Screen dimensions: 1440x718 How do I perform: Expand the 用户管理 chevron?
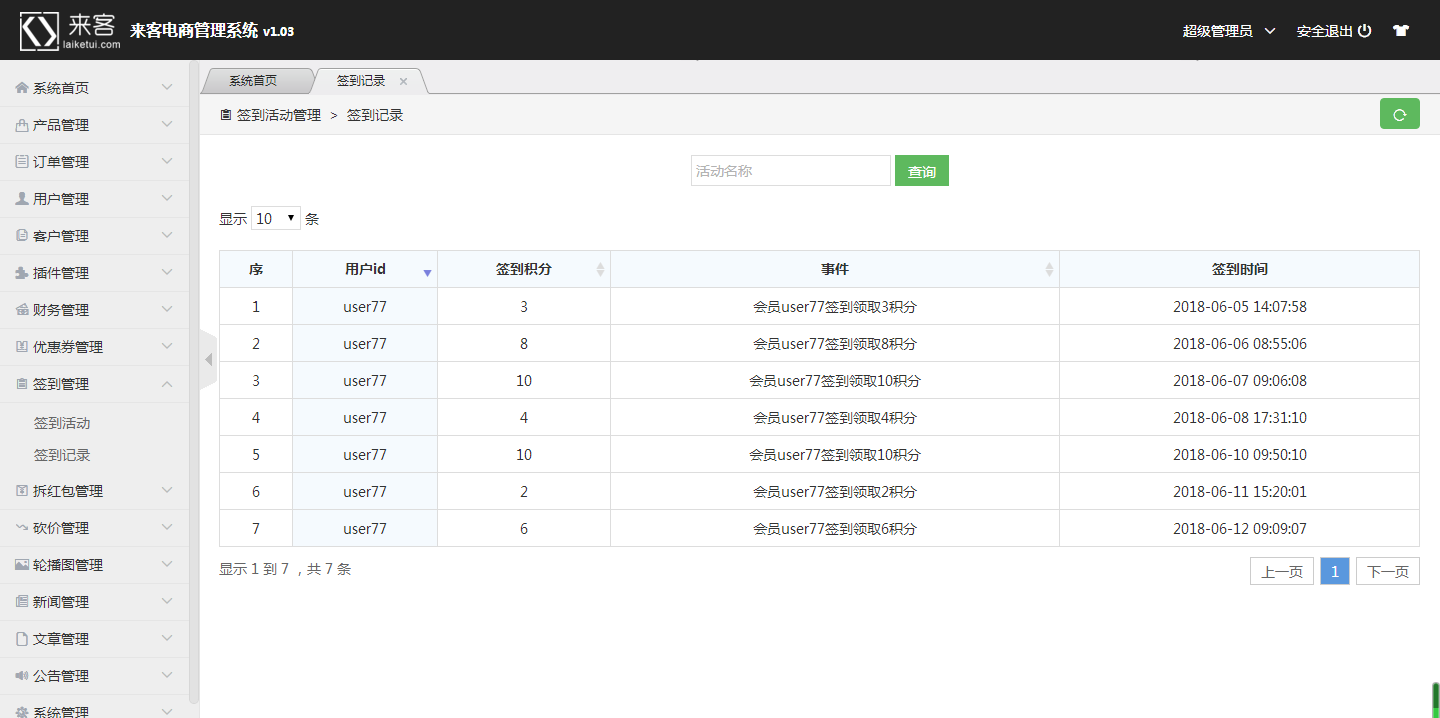pos(167,199)
